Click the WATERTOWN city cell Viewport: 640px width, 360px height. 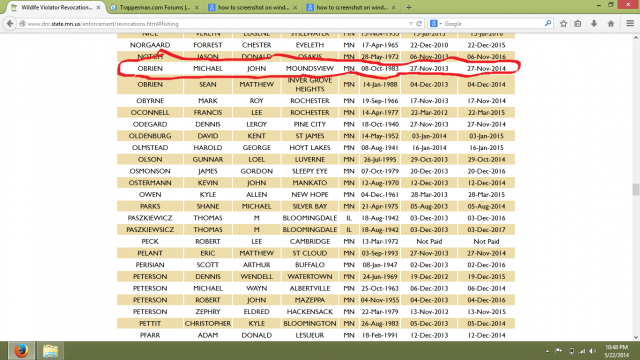pyautogui.click(x=310, y=276)
